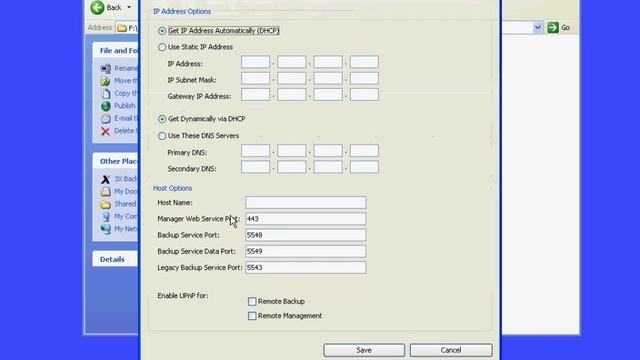Image resolution: width=640 pixels, height=360 pixels.
Task: Click the IP Address Options section label
Action: click(182, 11)
